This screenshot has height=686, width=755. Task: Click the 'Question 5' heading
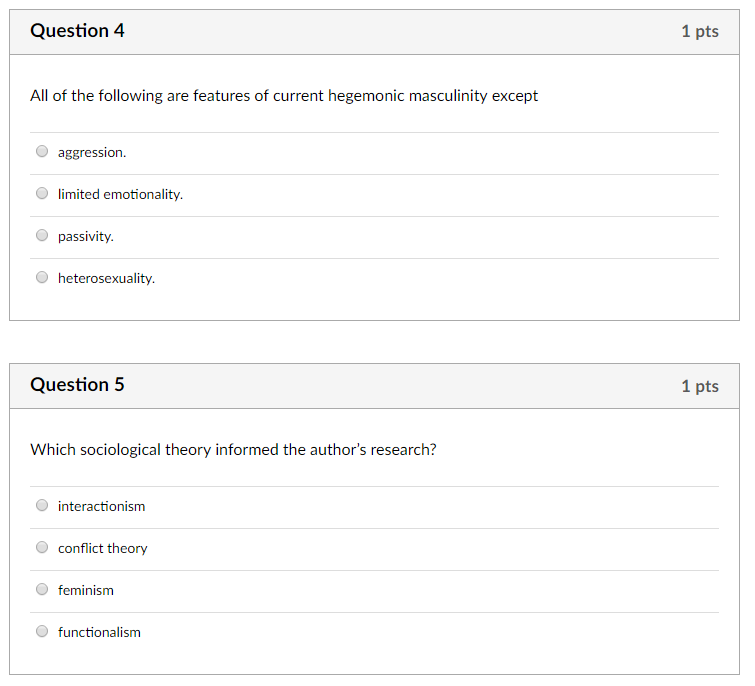(77, 385)
